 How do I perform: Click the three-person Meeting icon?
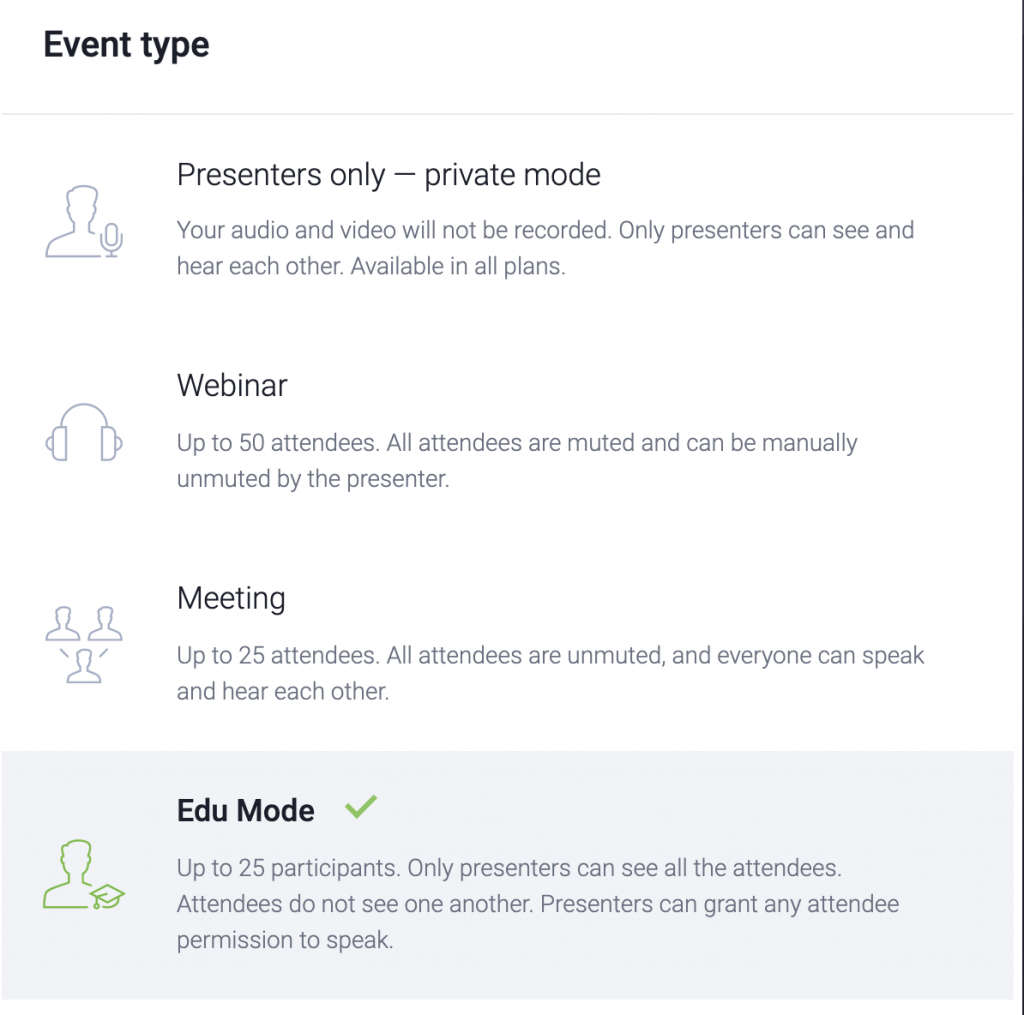click(x=84, y=645)
